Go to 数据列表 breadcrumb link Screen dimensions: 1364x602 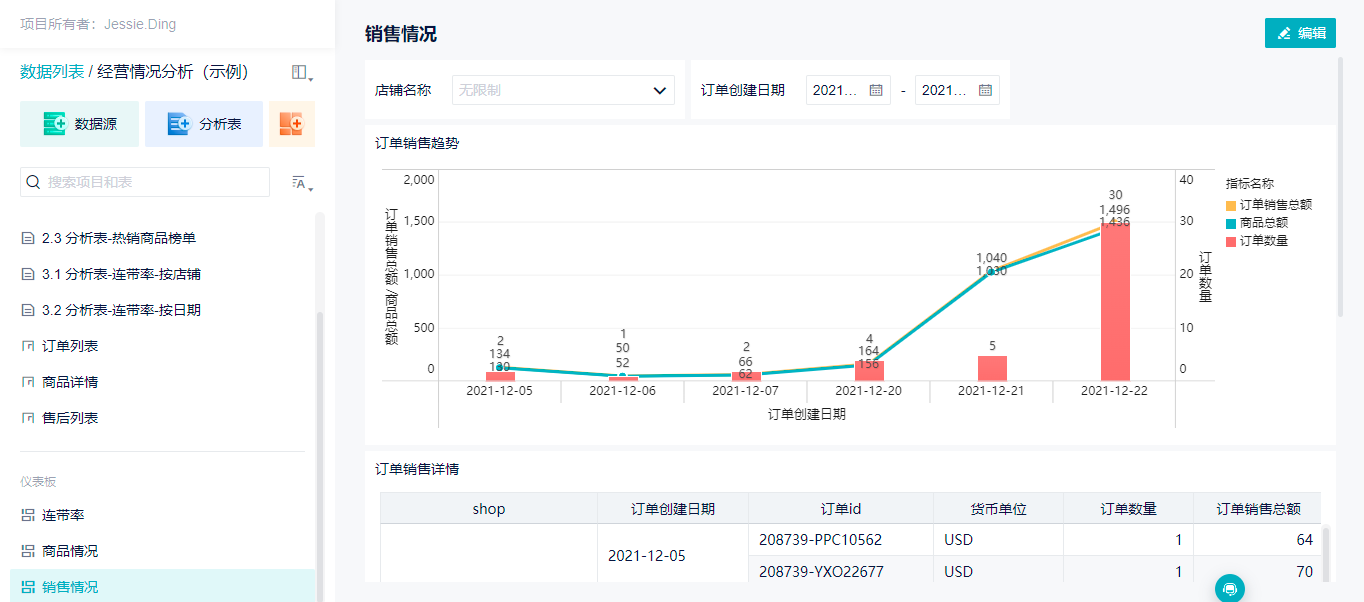click(x=52, y=72)
